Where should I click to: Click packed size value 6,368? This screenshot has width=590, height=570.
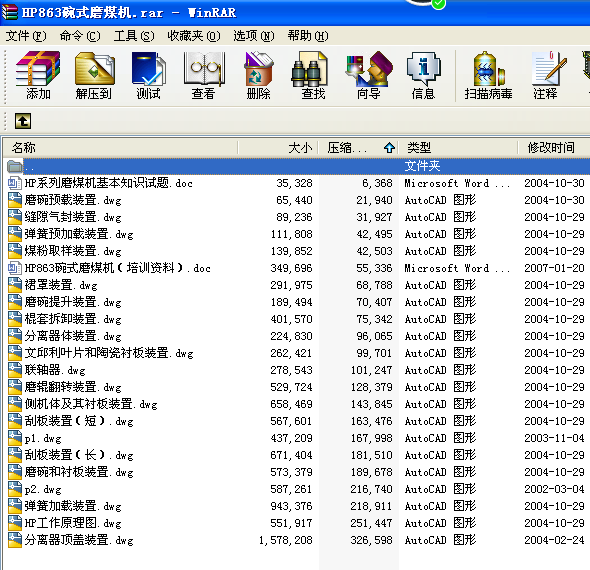click(x=377, y=183)
